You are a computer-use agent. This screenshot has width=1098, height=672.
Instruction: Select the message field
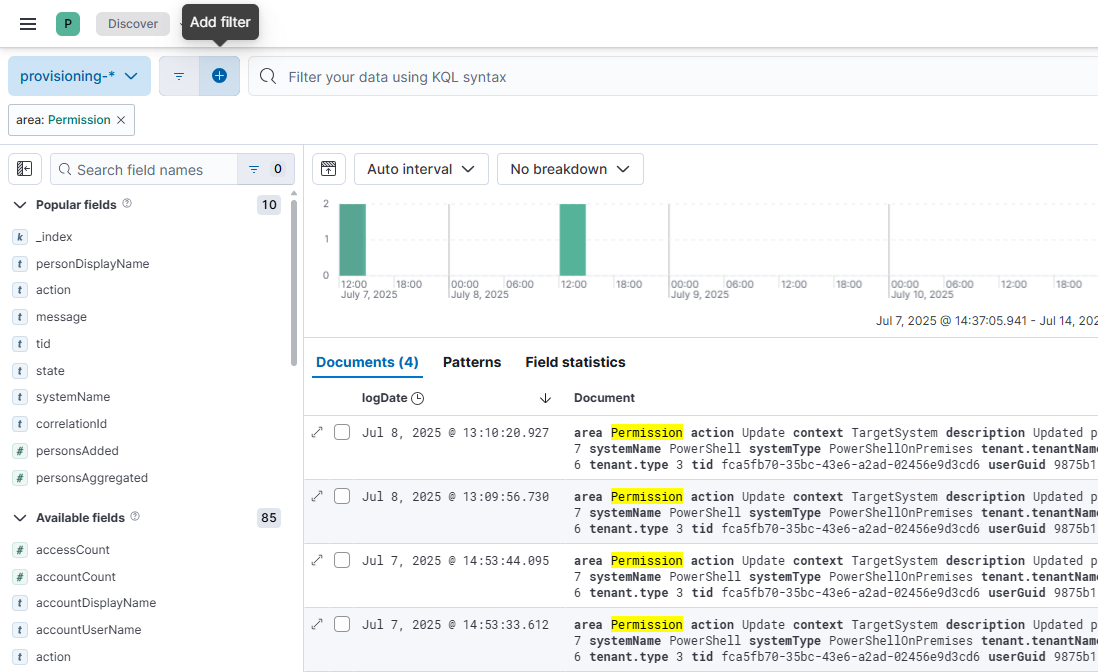click(x=62, y=317)
